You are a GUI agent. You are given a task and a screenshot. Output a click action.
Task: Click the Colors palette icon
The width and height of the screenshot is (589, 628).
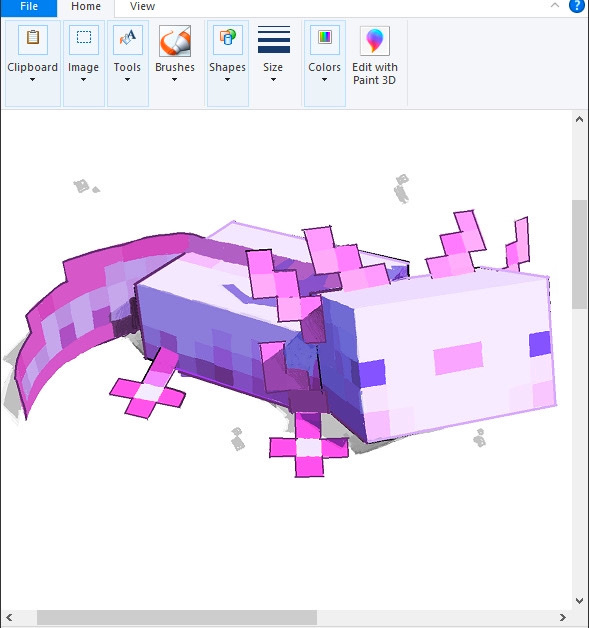click(325, 39)
